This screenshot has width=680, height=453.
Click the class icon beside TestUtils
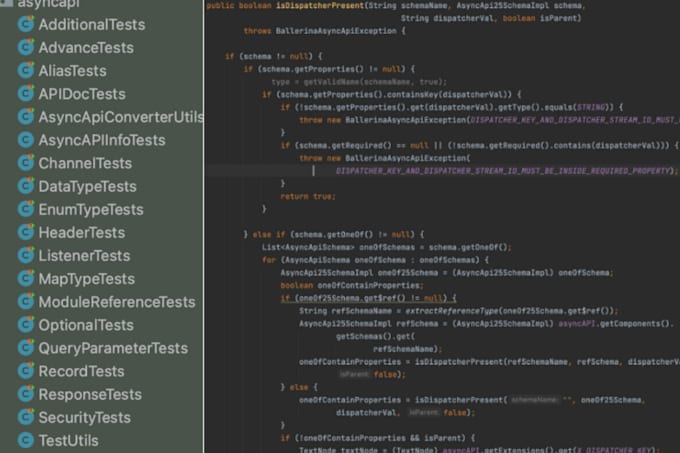point(26,440)
